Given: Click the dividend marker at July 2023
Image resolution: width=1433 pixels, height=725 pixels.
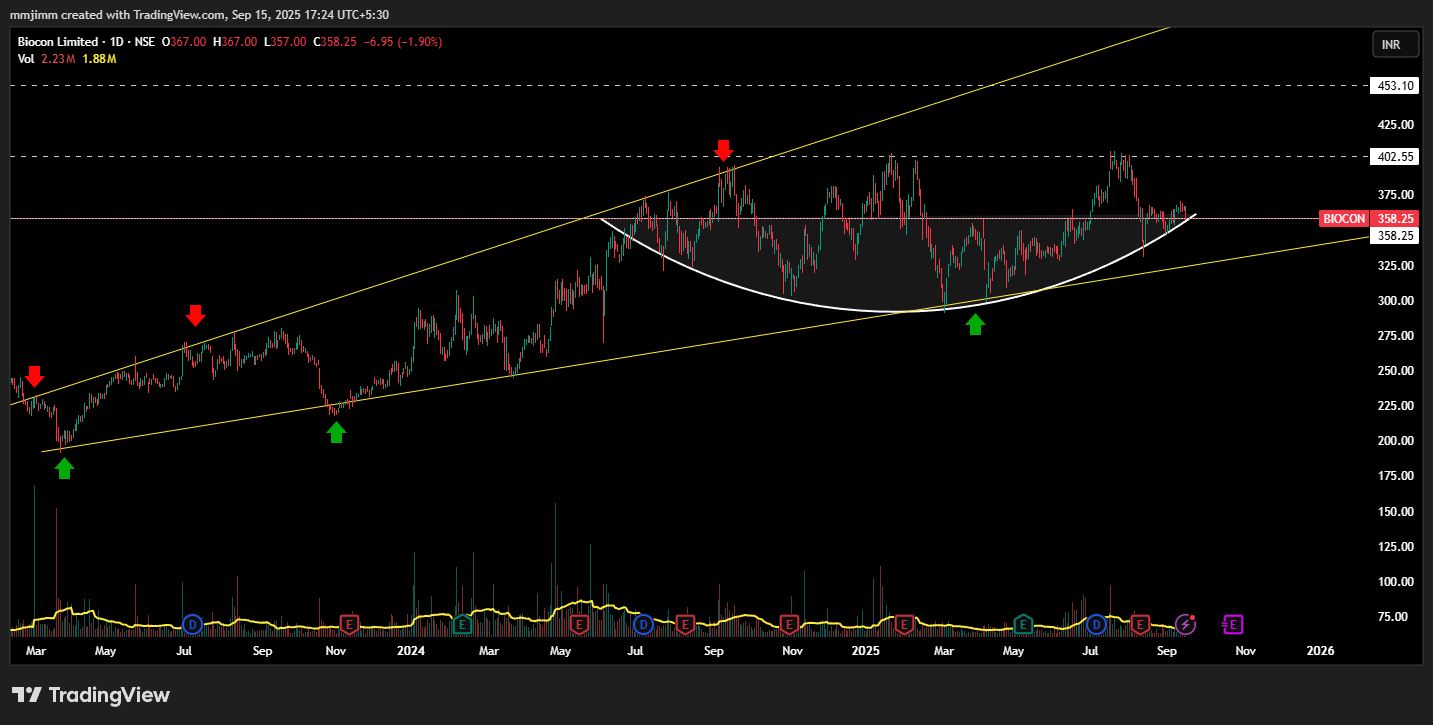Looking at the screenshot, I should point(192,624).
